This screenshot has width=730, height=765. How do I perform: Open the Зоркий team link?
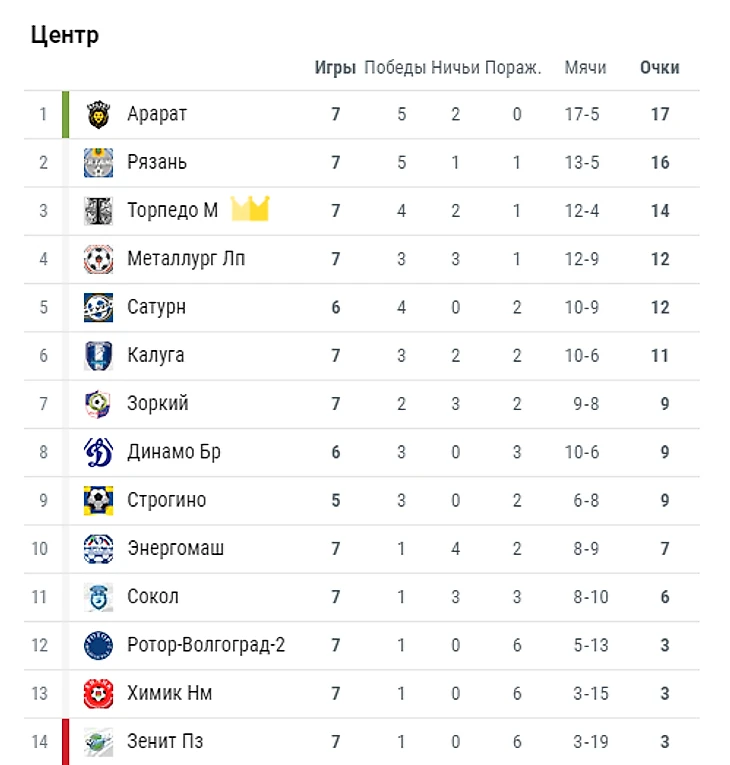coord(158,404)
